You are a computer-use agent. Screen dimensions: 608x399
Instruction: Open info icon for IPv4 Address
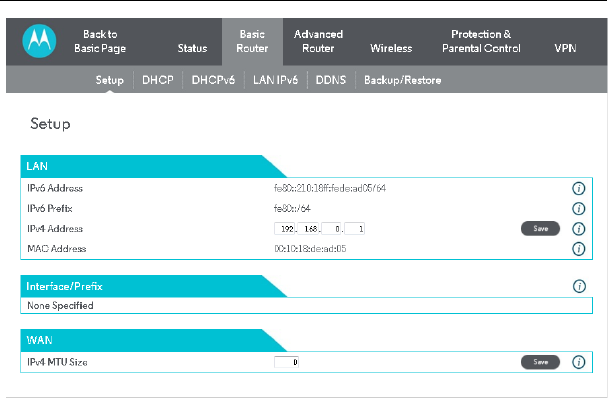pos(579,229)
